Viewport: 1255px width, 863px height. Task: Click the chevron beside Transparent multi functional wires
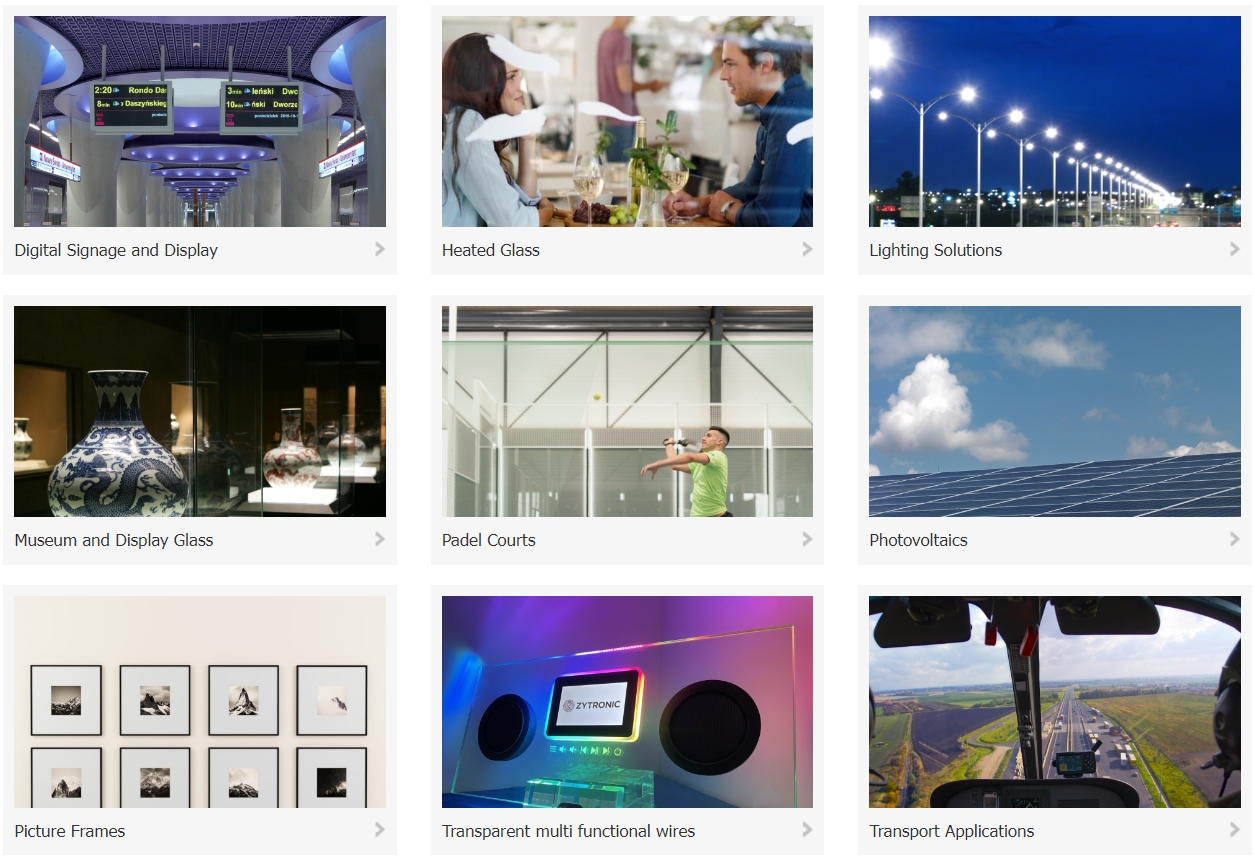[x=807, y=829]
